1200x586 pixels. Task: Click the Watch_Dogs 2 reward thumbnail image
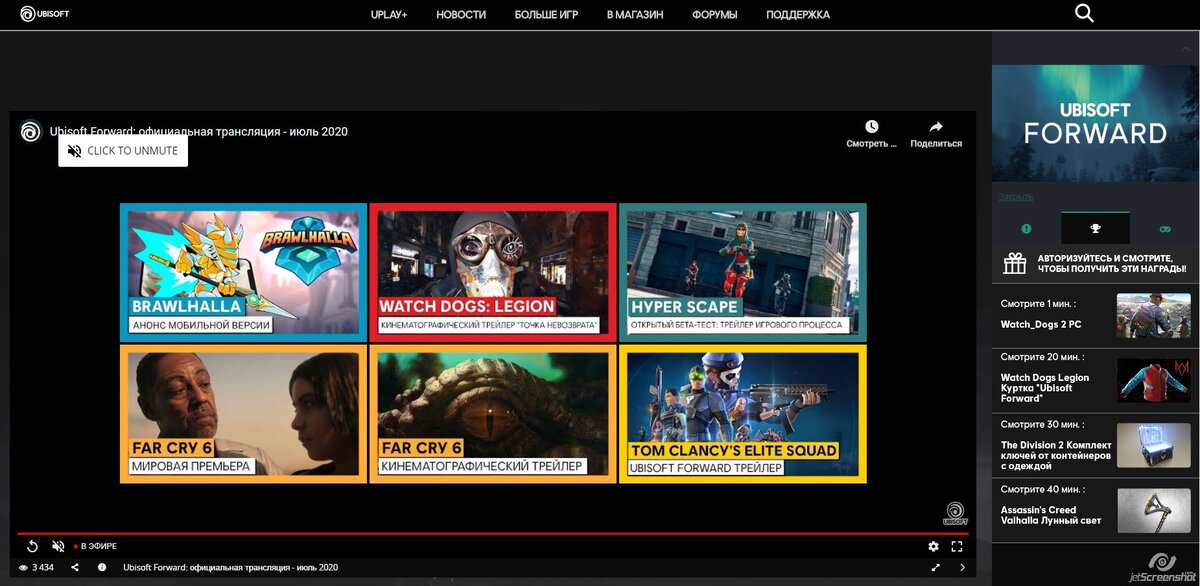coord(1153,316)
